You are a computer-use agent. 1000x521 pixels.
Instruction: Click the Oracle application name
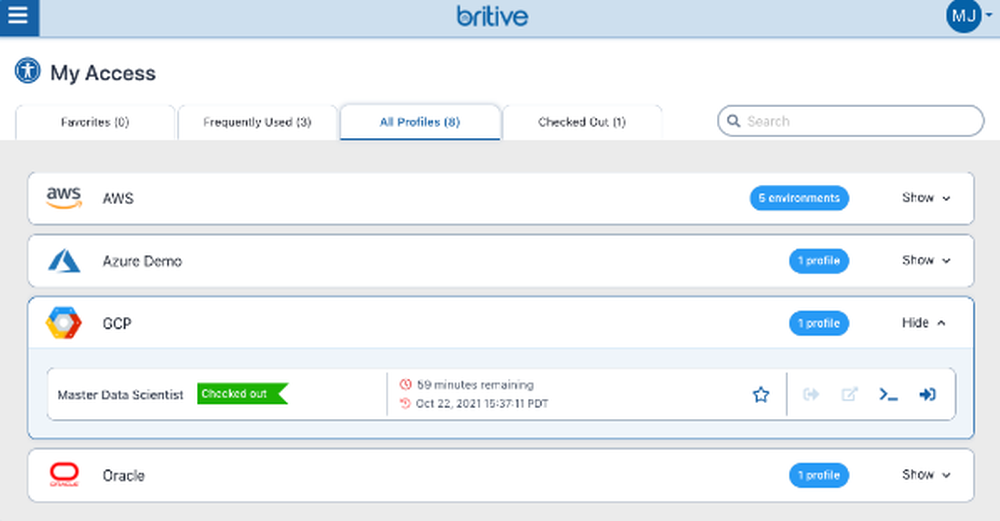click(x=124, y=475)
